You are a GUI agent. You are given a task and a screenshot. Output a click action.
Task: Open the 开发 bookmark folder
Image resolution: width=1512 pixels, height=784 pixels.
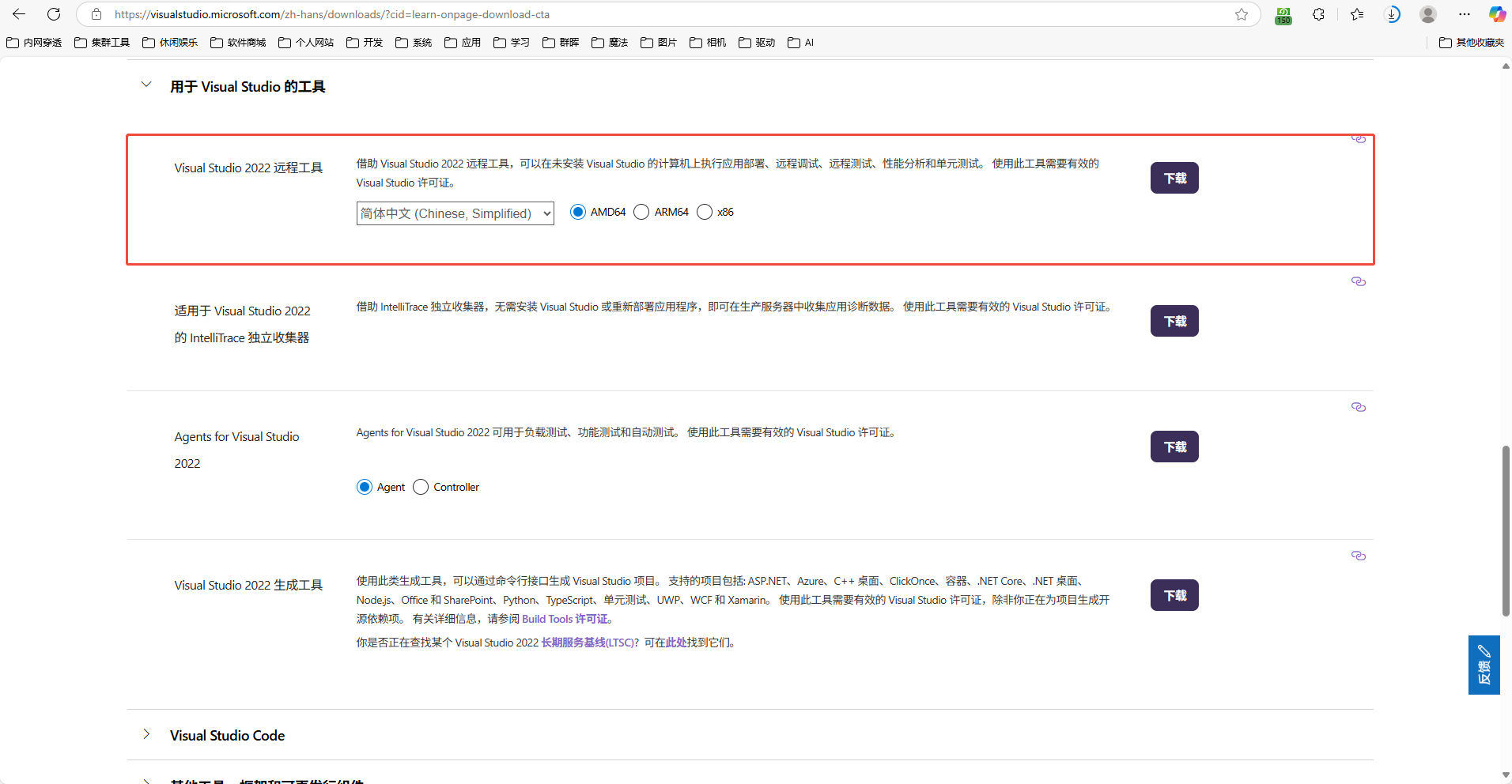coord(365,43)
